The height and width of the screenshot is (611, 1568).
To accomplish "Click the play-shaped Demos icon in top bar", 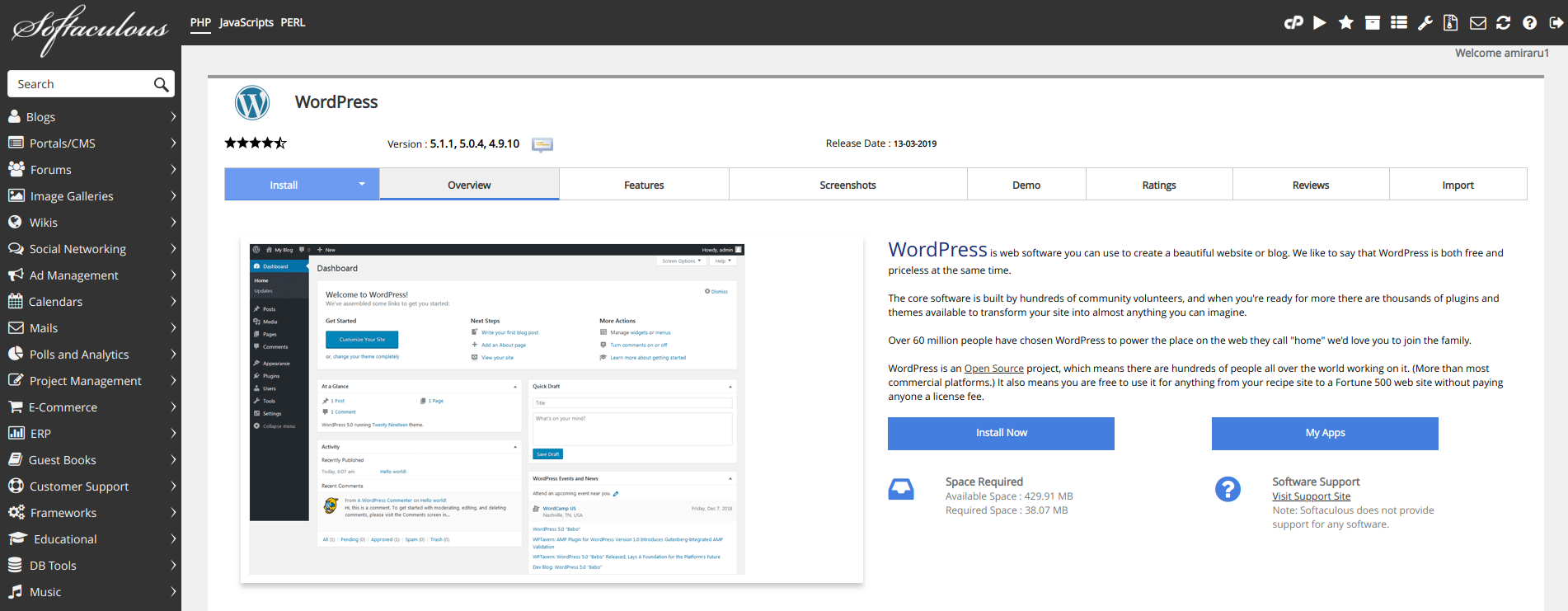I will pyautogui.click(x=1320, y=22).
